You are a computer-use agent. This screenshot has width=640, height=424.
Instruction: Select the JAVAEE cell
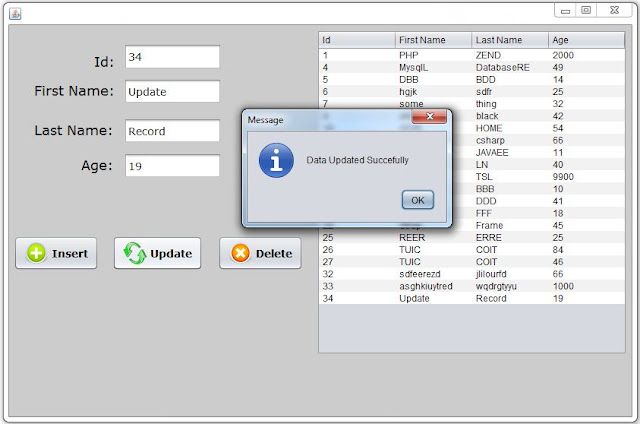(510, 153)
